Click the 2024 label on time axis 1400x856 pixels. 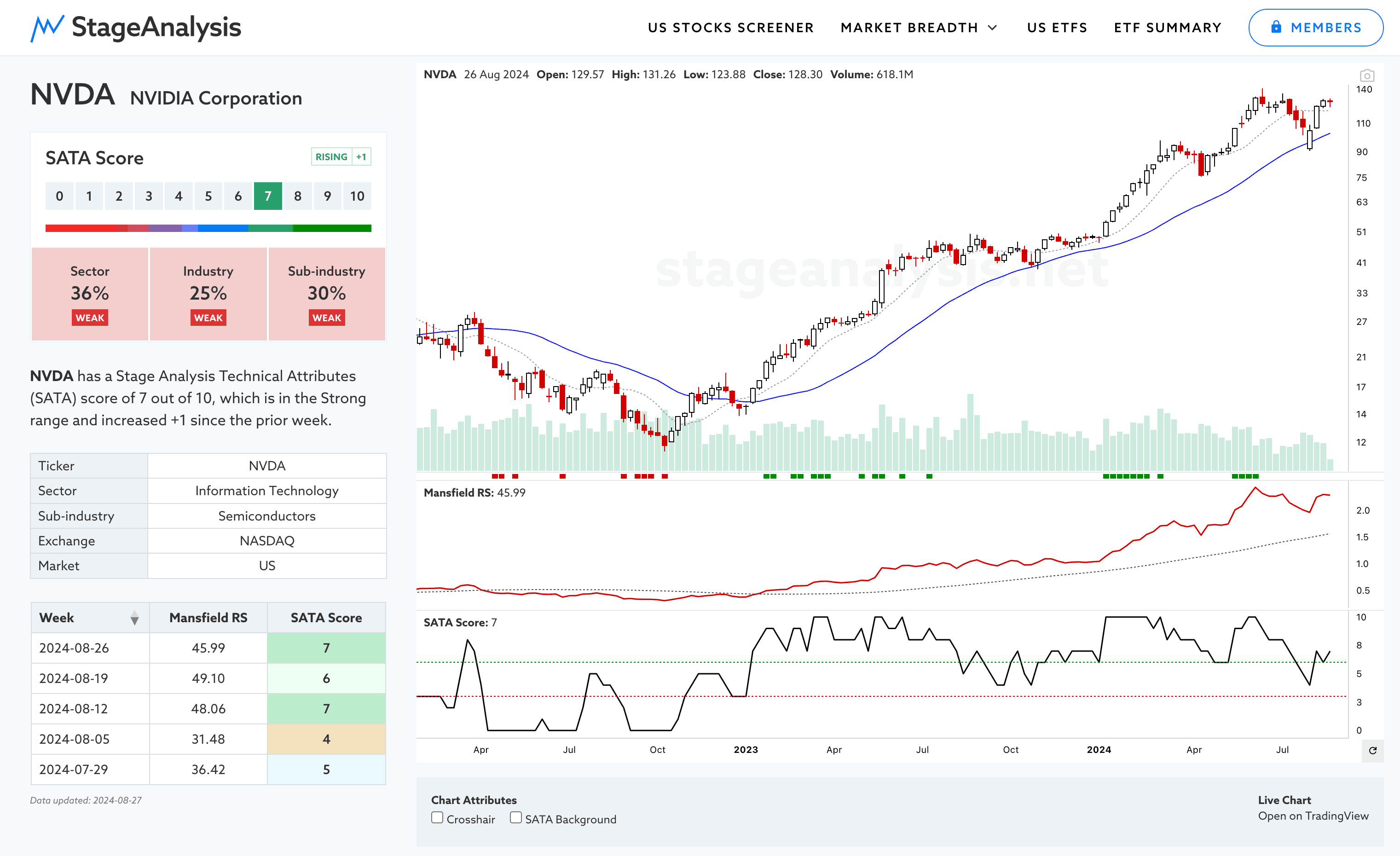pyautogui.click(x=1099, y=750)
